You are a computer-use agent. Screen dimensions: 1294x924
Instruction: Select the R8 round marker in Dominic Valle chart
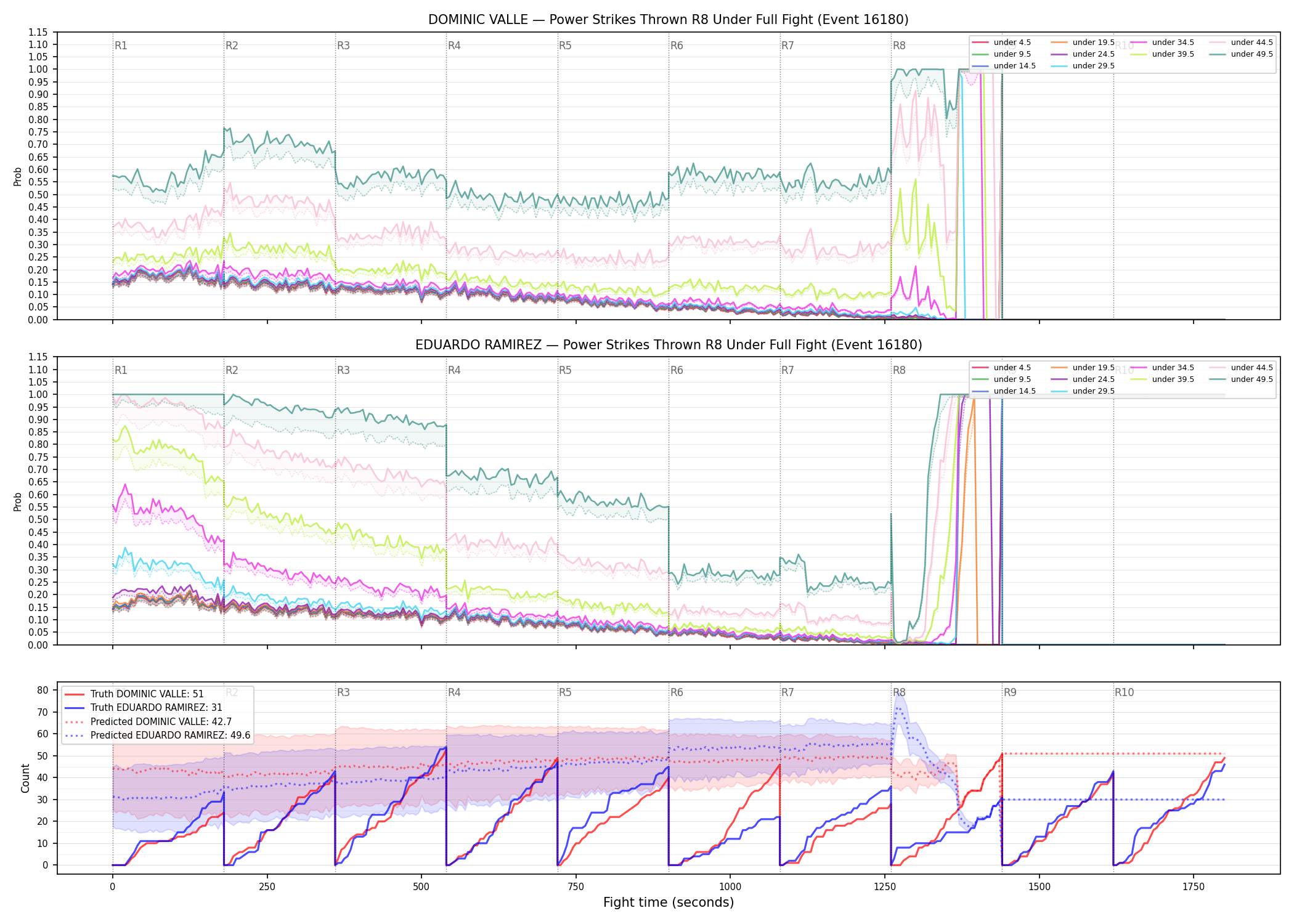click(899, 46)
